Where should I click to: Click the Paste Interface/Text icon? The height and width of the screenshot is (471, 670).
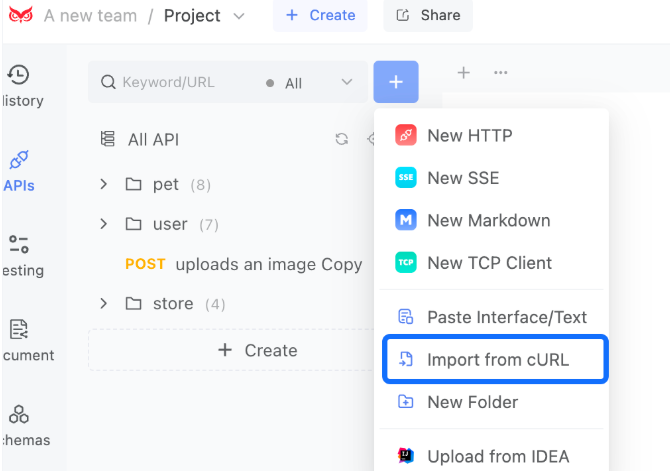[406, 317]
